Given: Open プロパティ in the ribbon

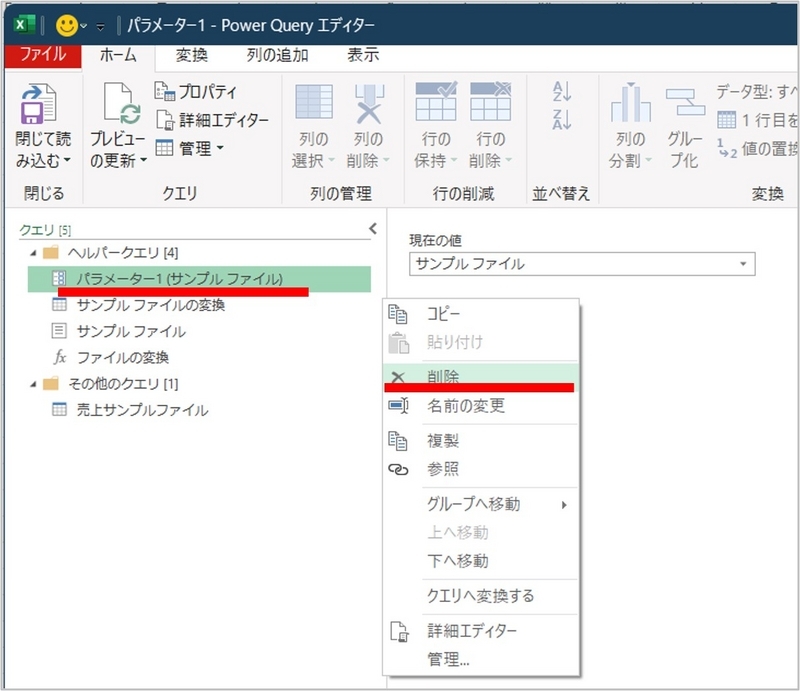Looking at the screenshot, I should [x=196, y=91].
